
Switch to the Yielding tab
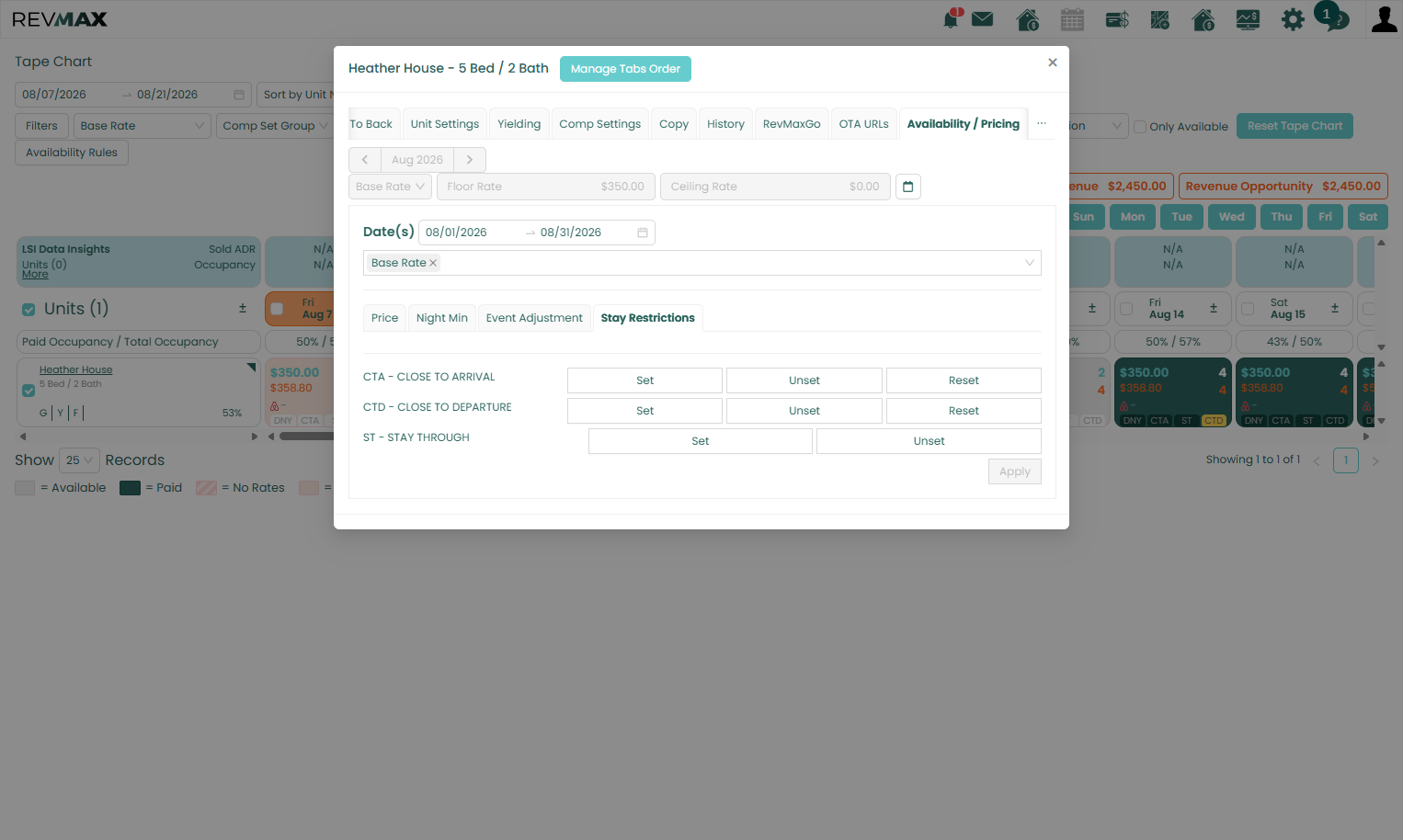[519, 124]
